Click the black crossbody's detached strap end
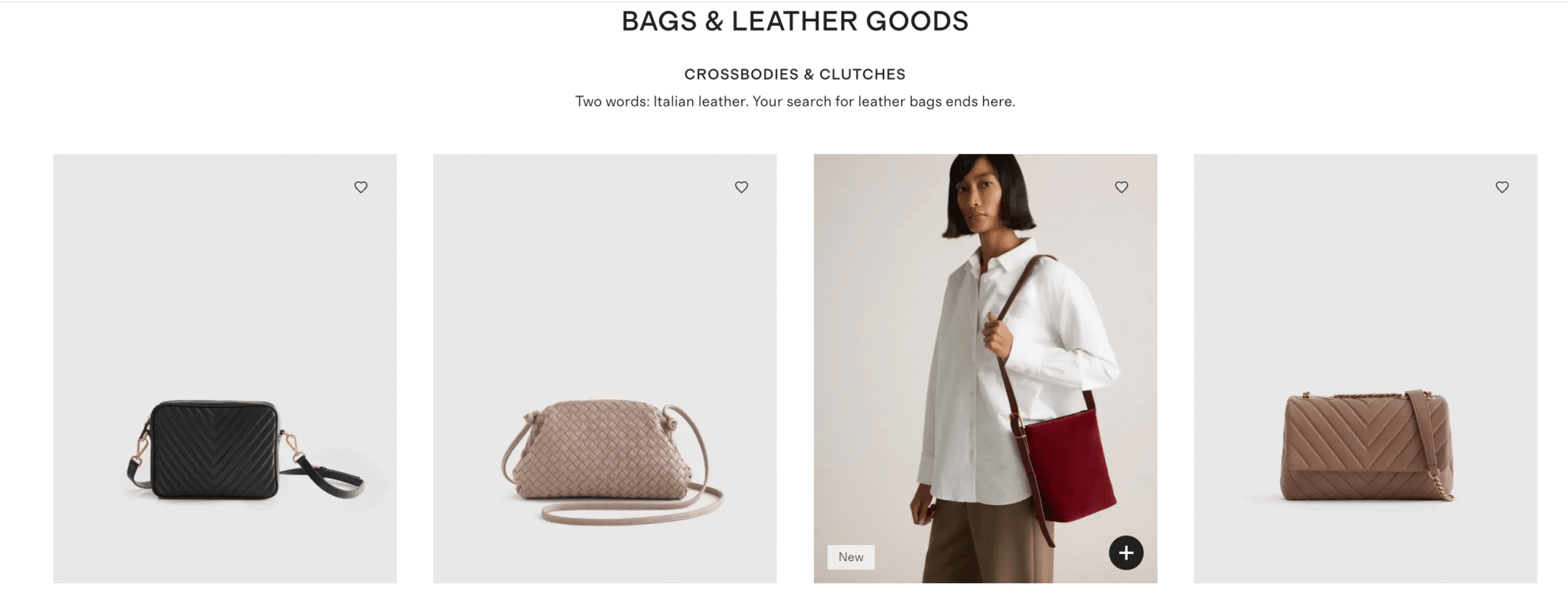The width and height of the screenshot is (1568, 597). [x=329, y=476]
